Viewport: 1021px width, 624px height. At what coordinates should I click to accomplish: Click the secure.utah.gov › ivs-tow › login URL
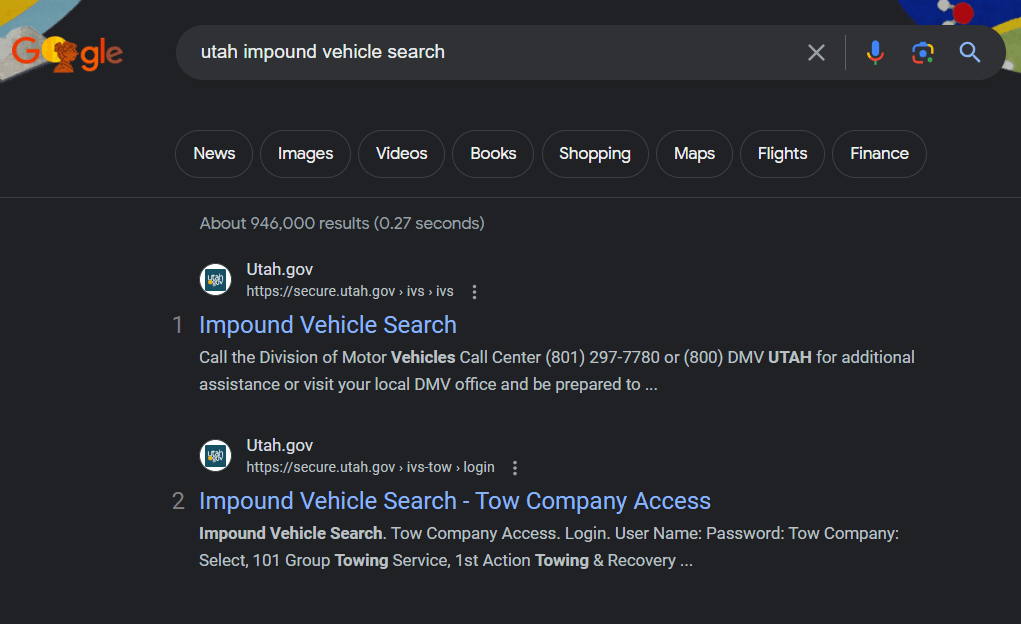coord(371,467)
